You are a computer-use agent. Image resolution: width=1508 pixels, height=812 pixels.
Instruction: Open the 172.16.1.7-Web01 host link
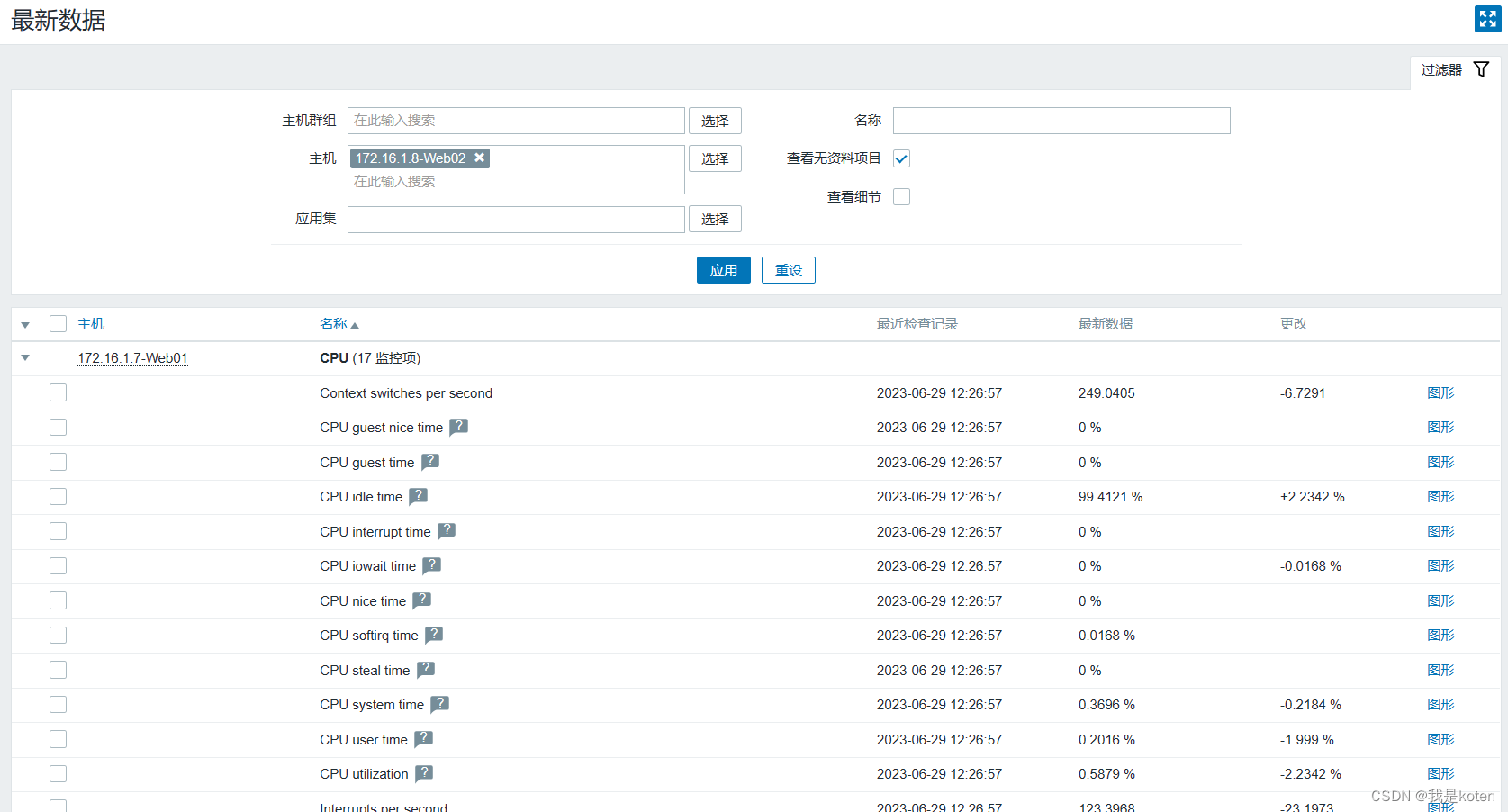132,358
